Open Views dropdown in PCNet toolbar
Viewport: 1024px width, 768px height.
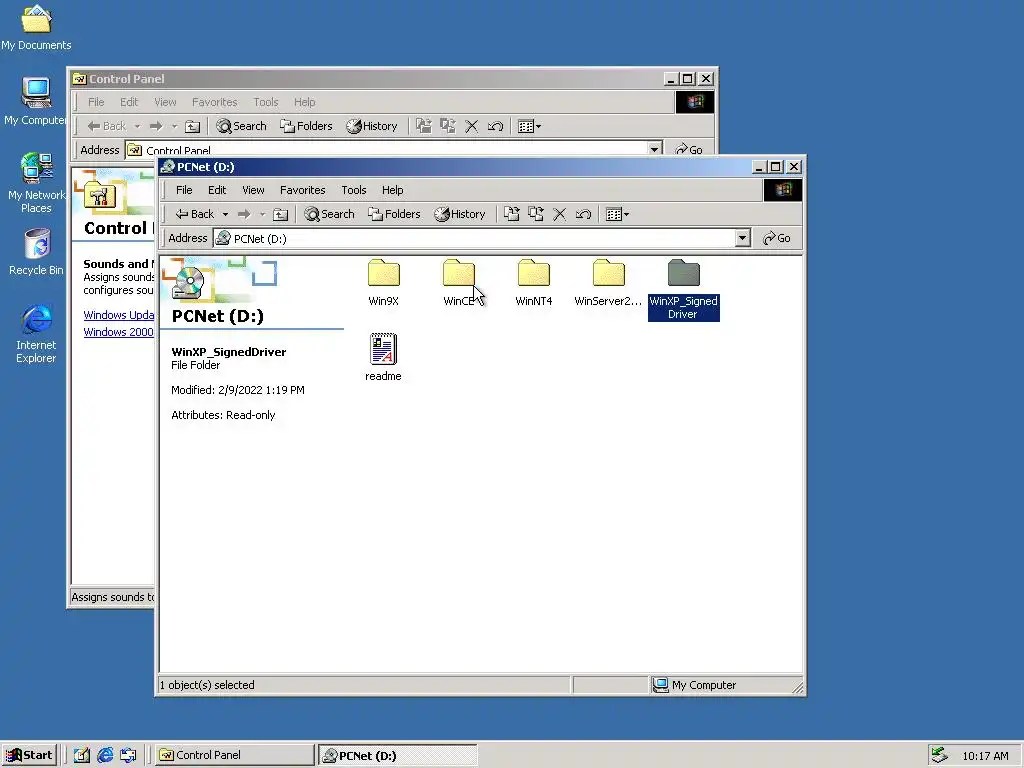617,214
